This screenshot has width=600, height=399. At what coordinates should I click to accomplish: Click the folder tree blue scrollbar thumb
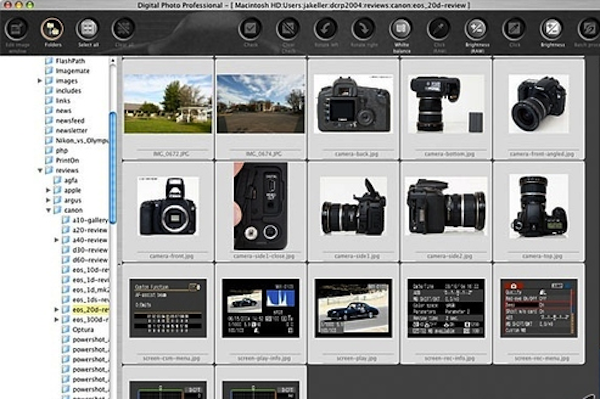113,168
